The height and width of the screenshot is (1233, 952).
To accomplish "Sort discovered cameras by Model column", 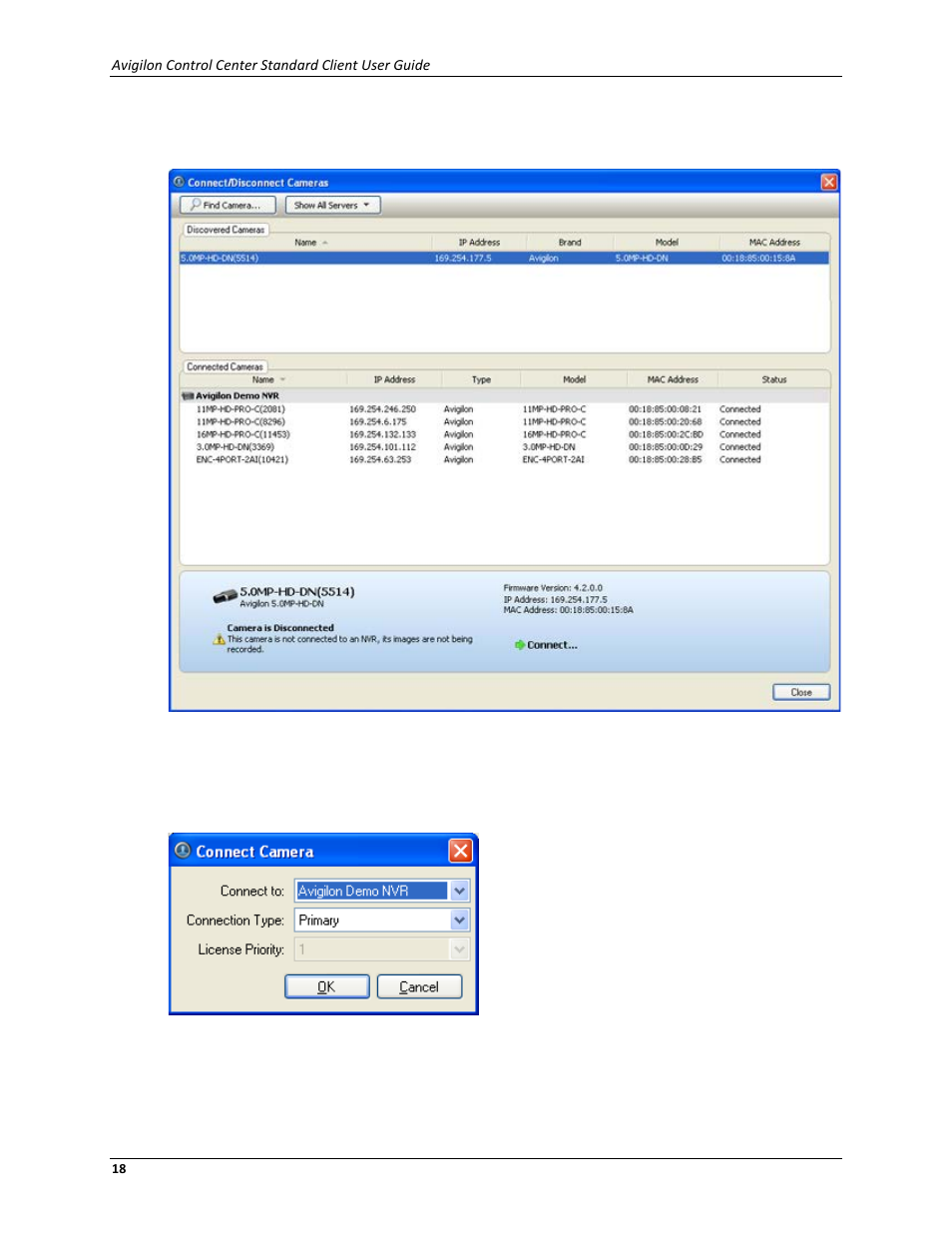I will 667,243.
